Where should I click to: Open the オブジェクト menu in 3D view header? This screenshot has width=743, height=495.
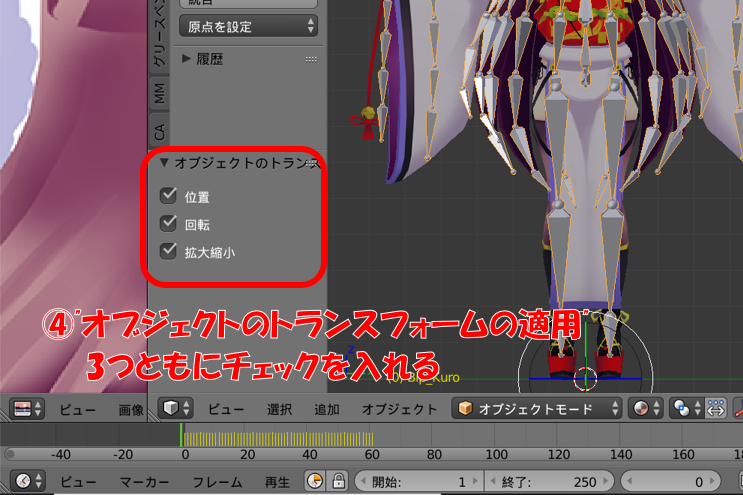(x=399, y=408)
